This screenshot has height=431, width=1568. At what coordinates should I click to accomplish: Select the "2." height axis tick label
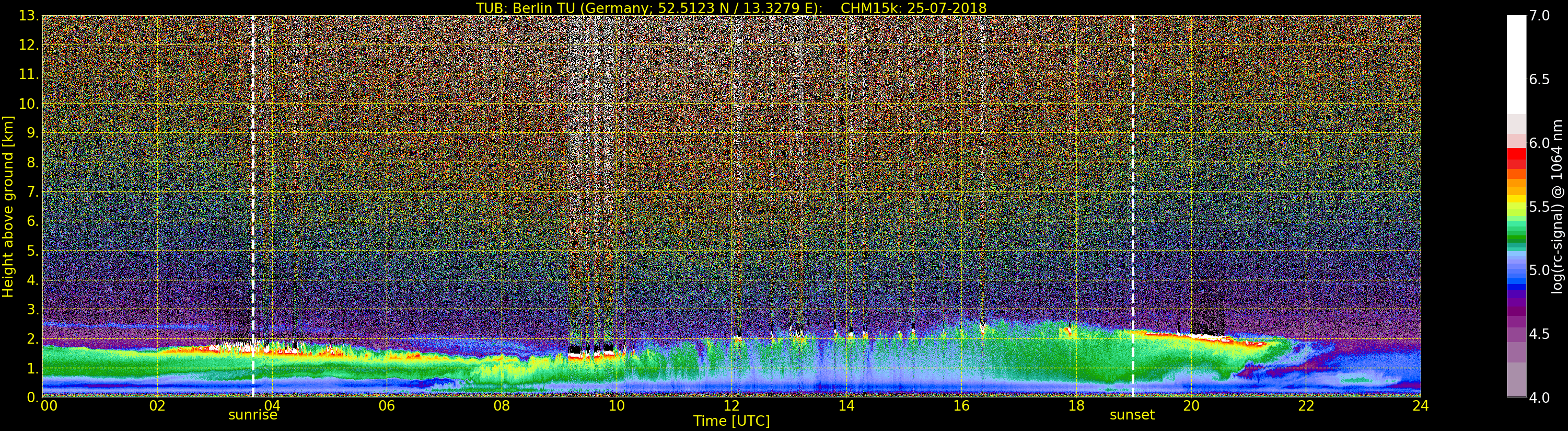[32, 339]
